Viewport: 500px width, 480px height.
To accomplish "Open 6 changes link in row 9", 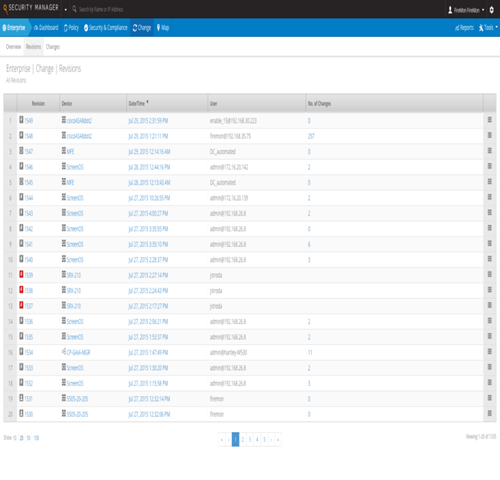I will click(x=309, y=244).
